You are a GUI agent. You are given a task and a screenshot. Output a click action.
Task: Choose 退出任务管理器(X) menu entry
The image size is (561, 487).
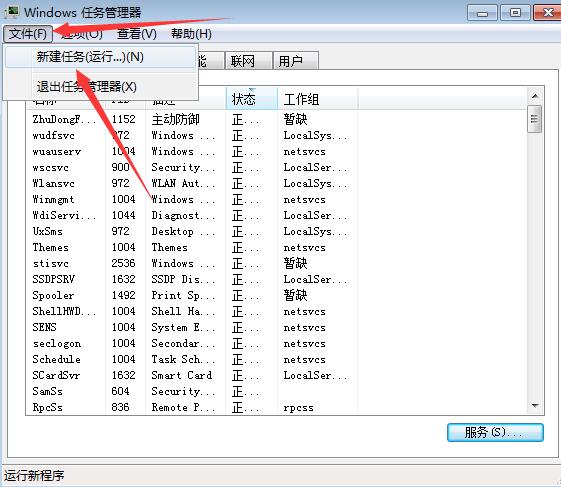coord(101,87)
